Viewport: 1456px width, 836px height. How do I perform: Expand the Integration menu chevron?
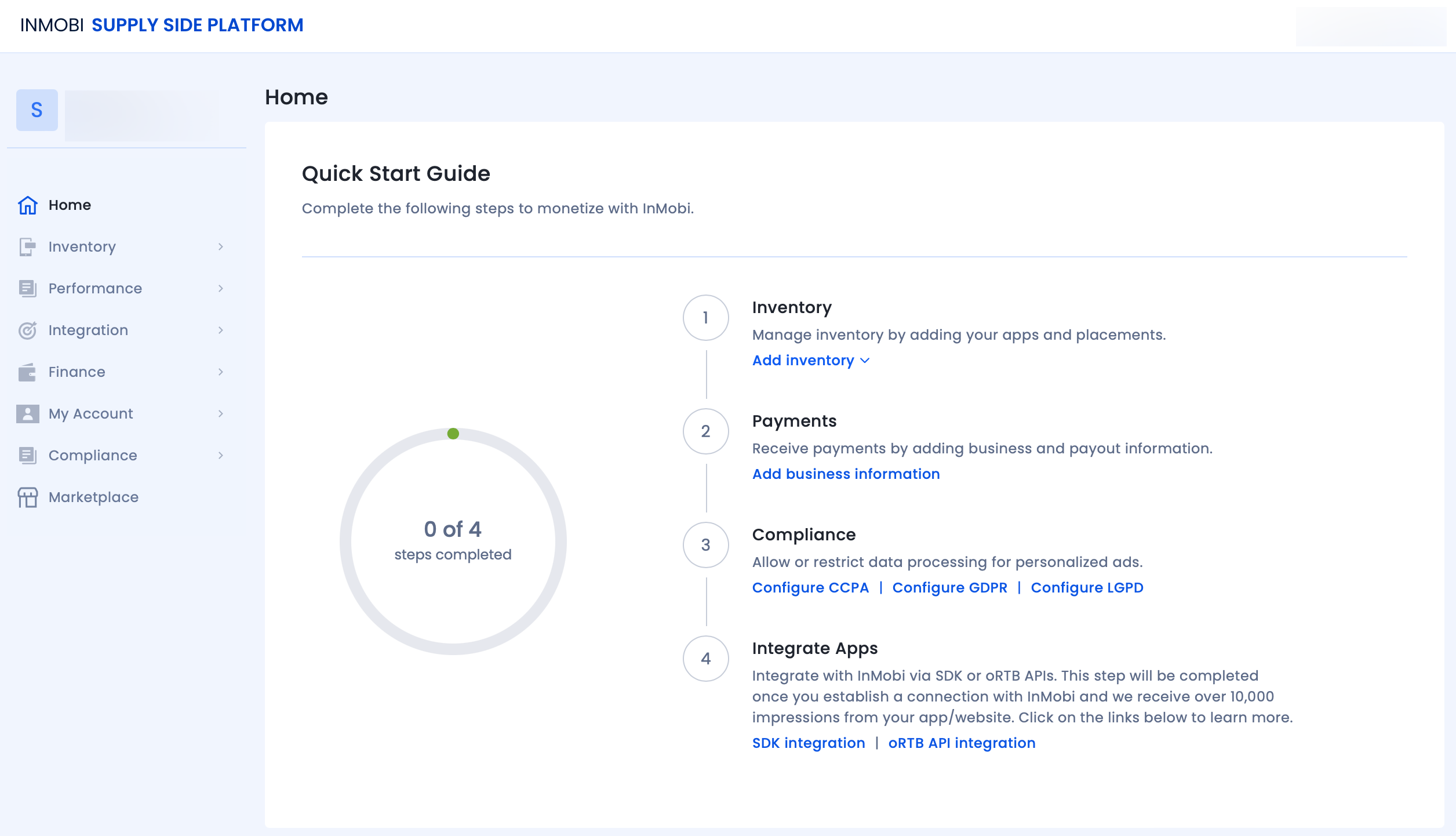click(221, 330)
